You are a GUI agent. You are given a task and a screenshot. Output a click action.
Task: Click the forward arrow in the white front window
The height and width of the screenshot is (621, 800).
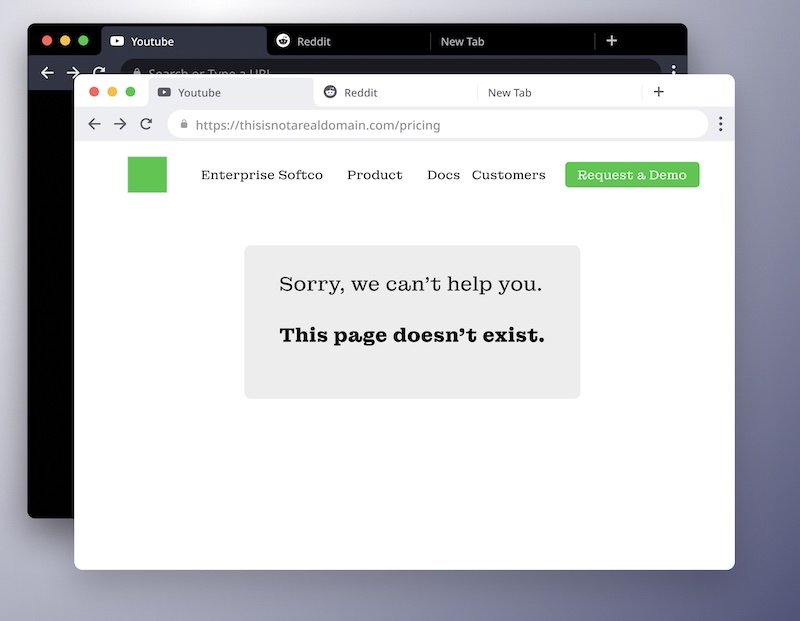(x=120, y=124)
